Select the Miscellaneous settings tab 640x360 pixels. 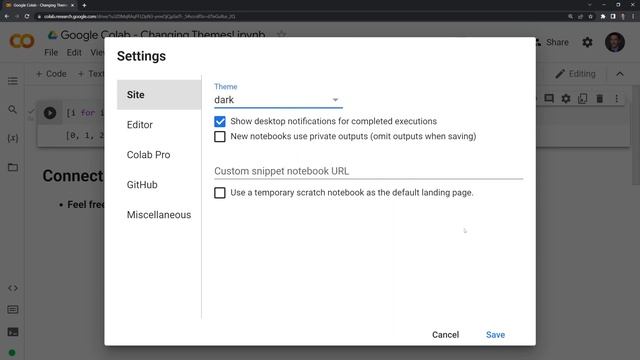tap(159, 215)
